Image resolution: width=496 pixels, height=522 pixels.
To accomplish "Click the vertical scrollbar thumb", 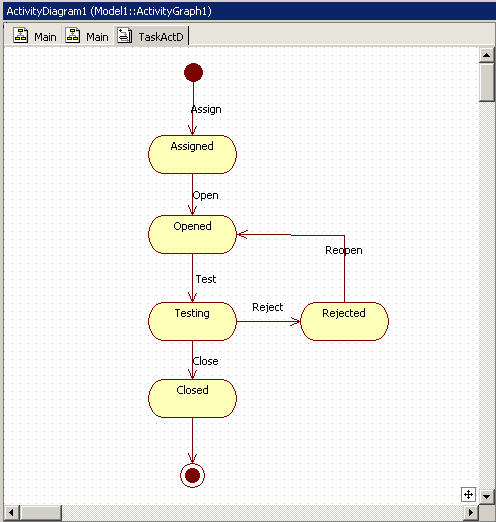I will (487, 82).
